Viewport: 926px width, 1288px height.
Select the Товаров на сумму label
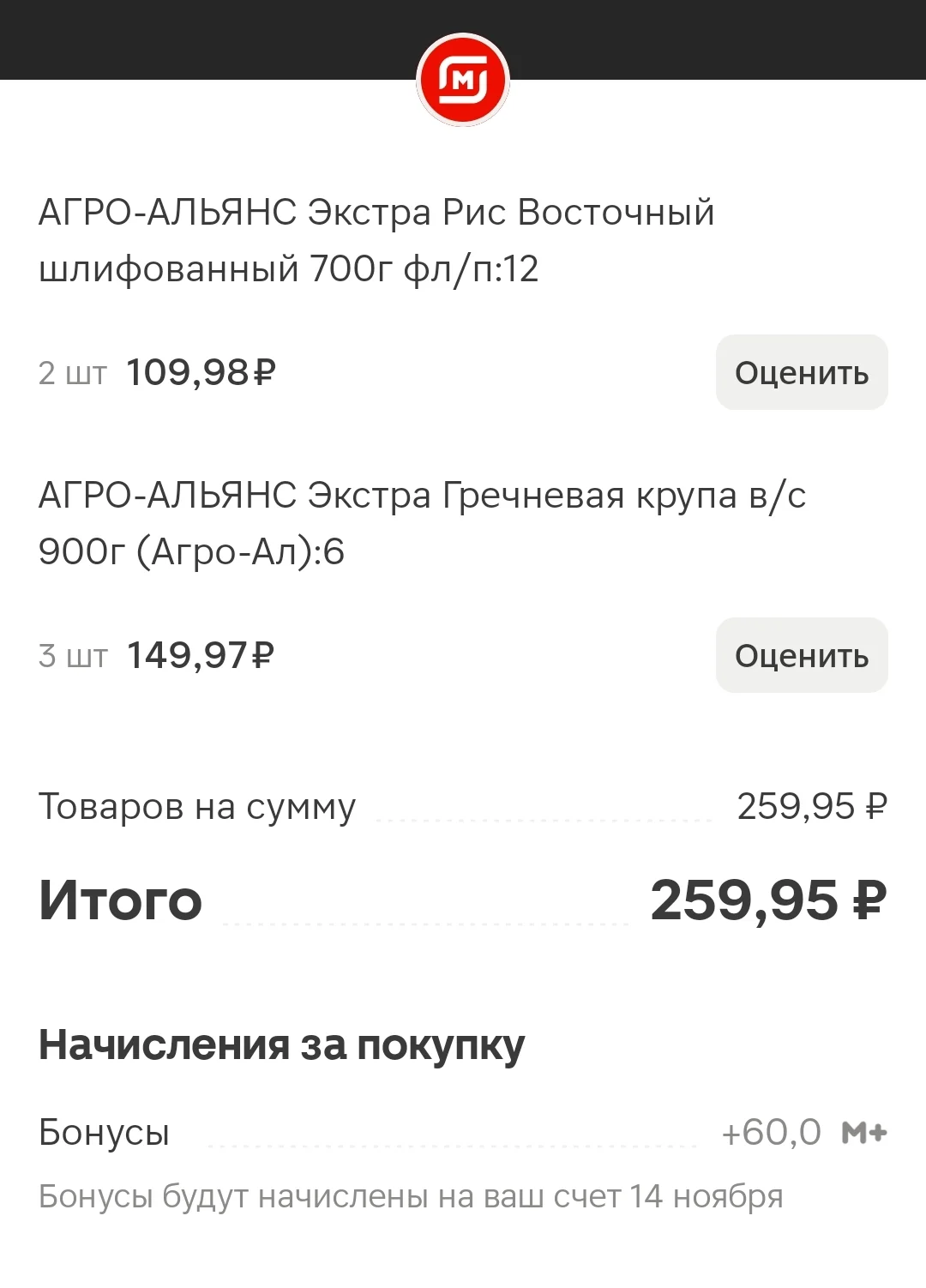coord(197,807)
